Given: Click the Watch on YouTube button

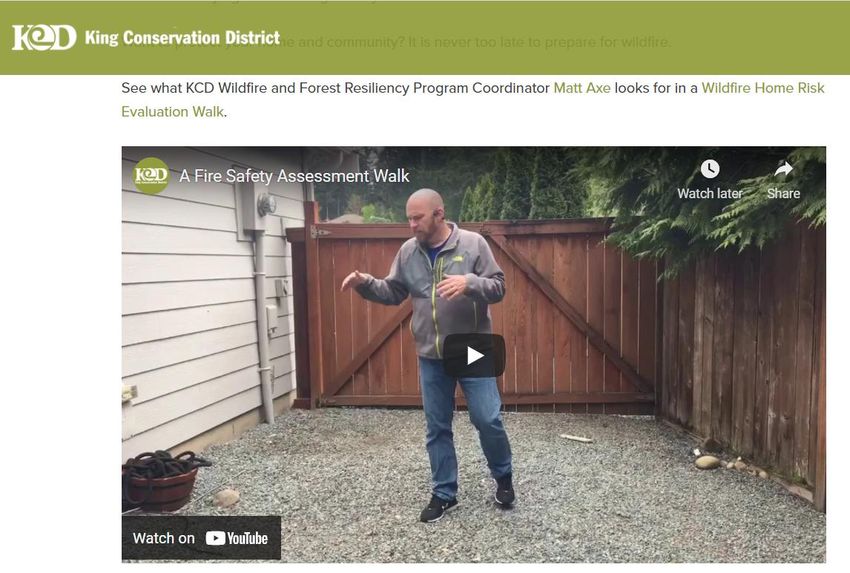Looking at the screenshot, I should click(201, 538).
